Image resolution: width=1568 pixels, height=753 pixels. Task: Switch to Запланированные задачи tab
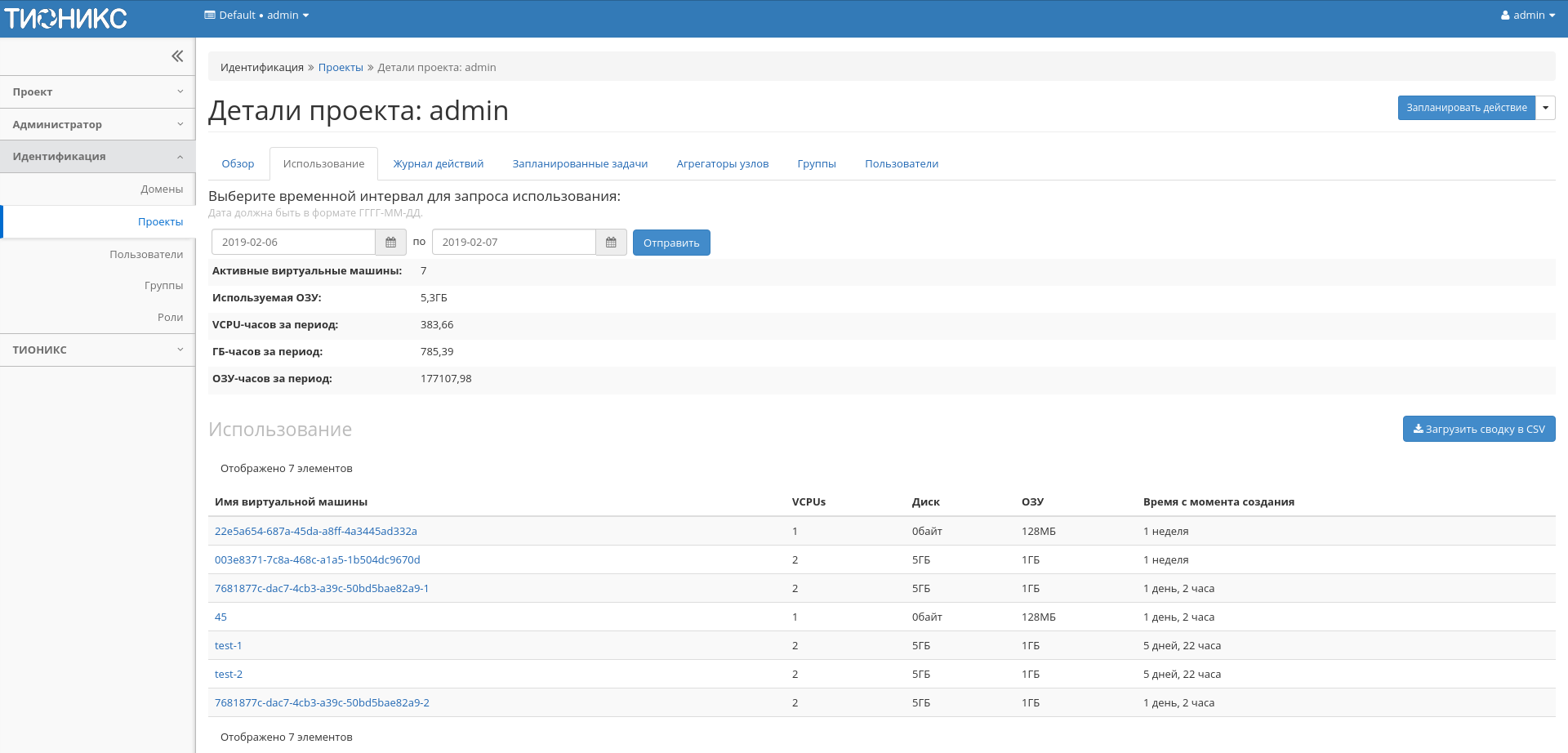[x=580, y=164]
